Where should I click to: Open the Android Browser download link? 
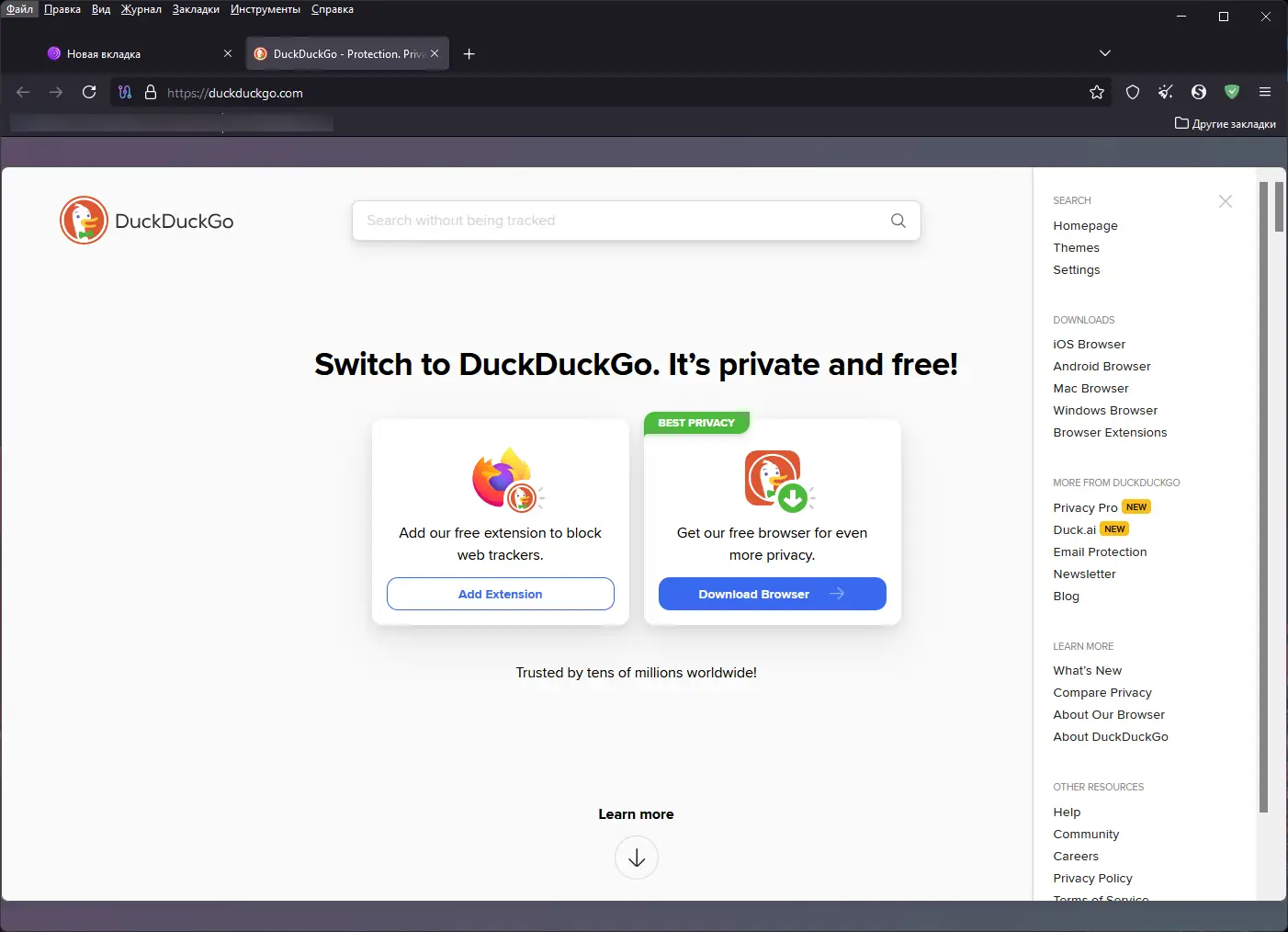click(1102, 366)
